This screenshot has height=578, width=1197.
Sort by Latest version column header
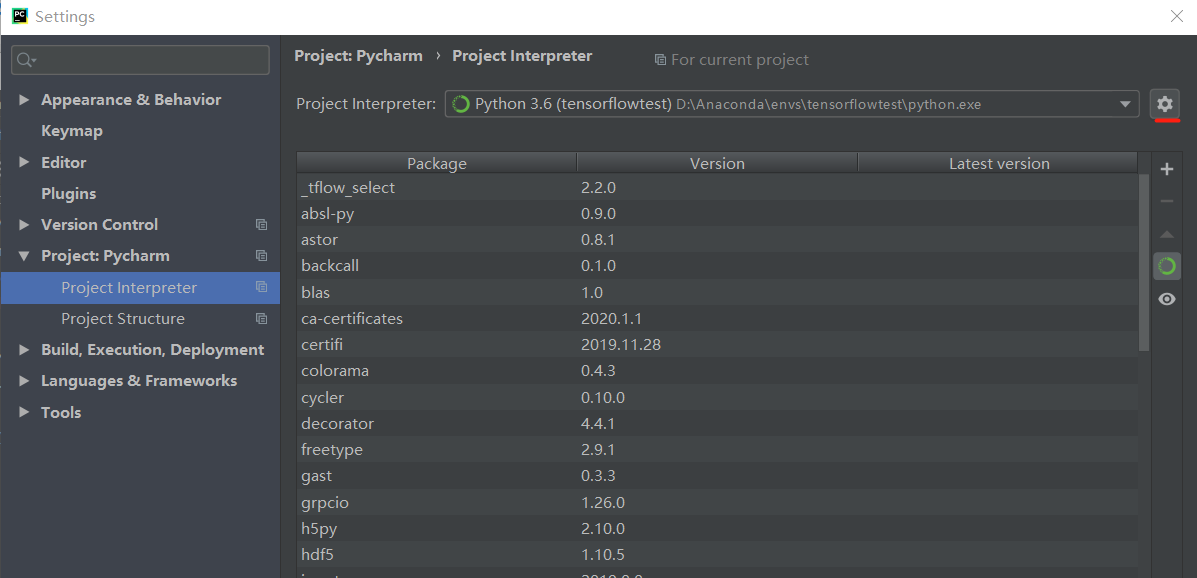coord(999,163)
